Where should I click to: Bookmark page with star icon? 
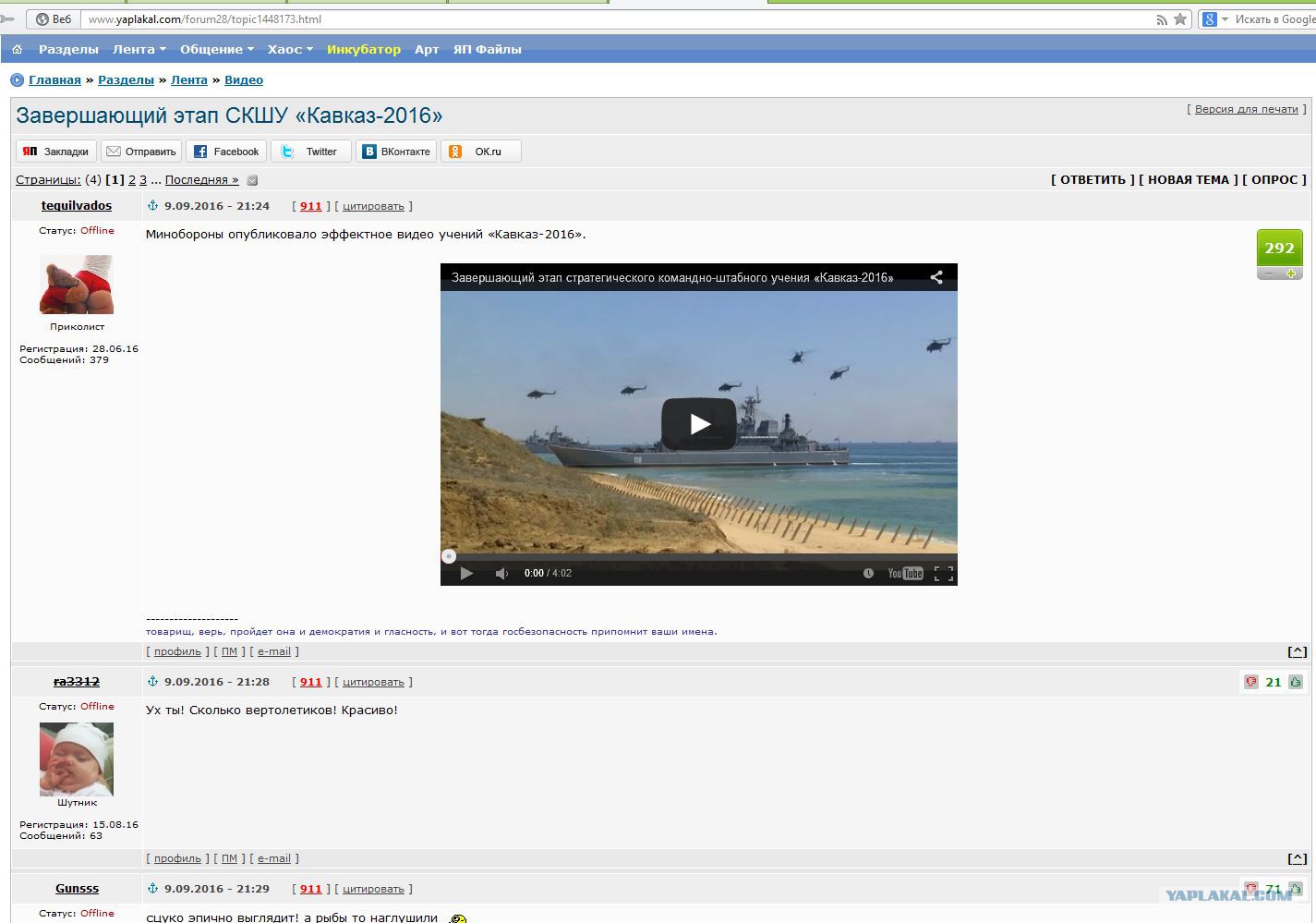(1180, 19)
